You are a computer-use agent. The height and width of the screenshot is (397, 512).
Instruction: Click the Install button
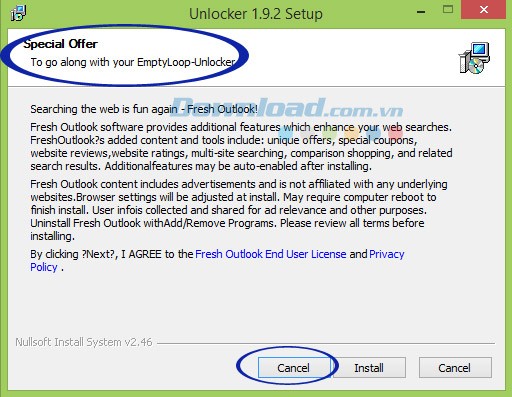point(369,368)
